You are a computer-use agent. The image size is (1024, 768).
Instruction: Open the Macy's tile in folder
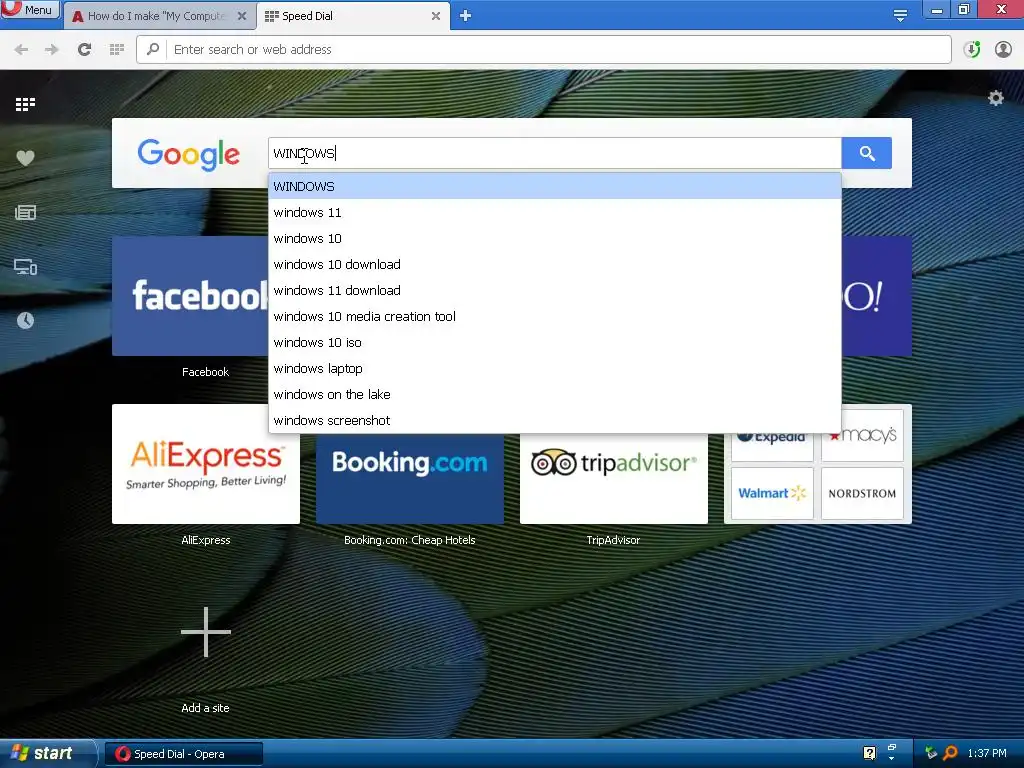coord(862,435)
